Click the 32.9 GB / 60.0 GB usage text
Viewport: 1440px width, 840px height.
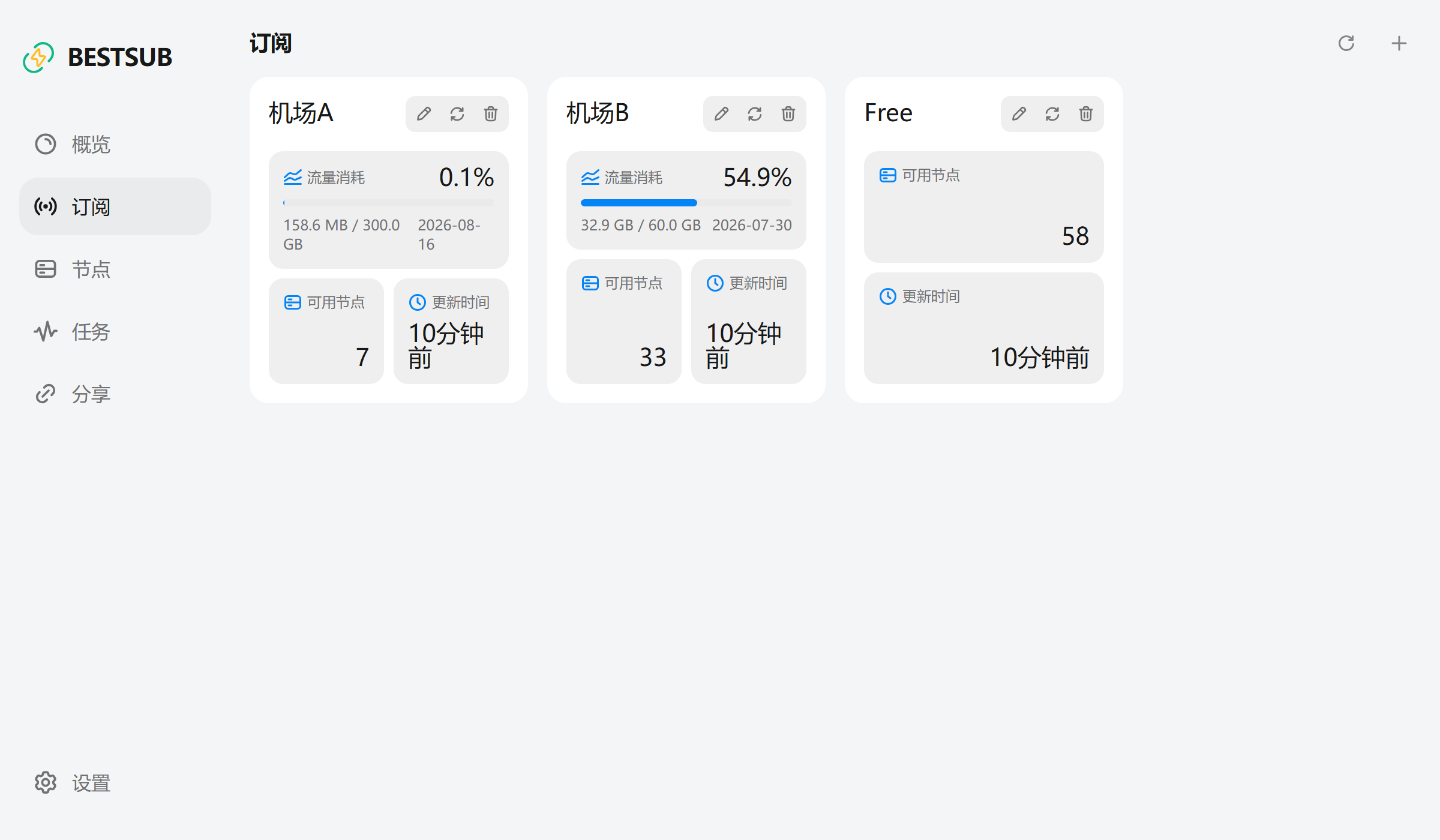click(641, 225)
